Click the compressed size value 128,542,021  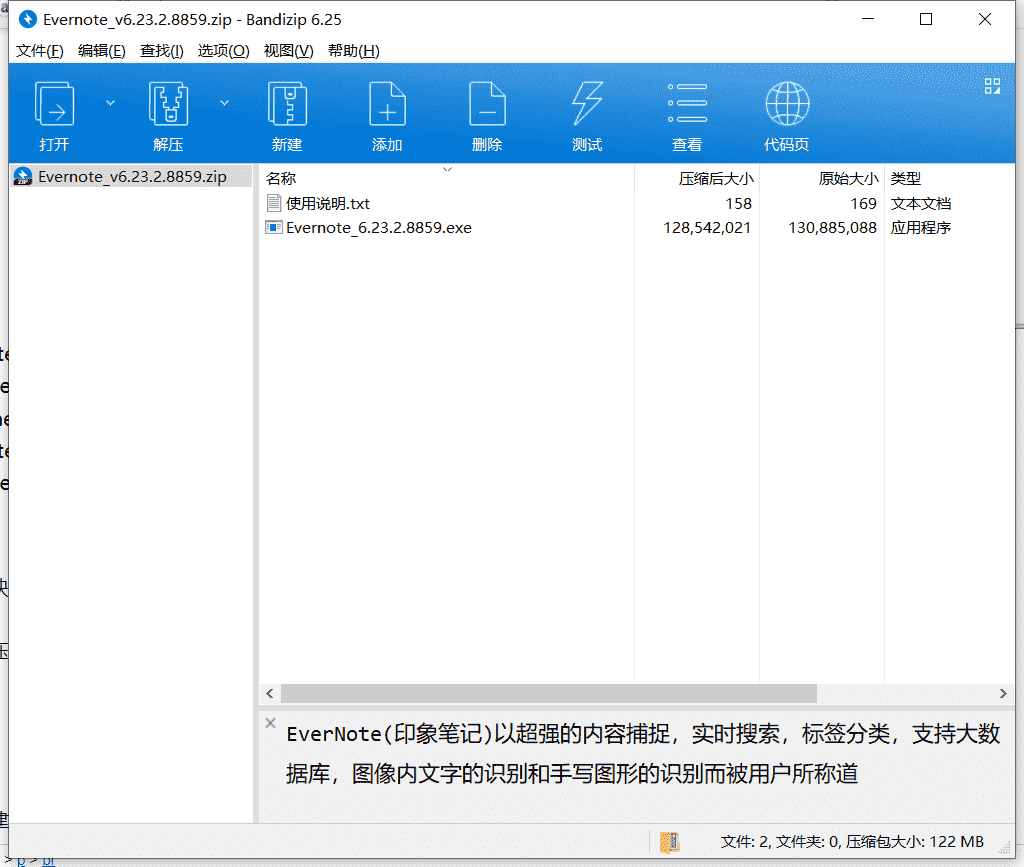click(707, 228)
